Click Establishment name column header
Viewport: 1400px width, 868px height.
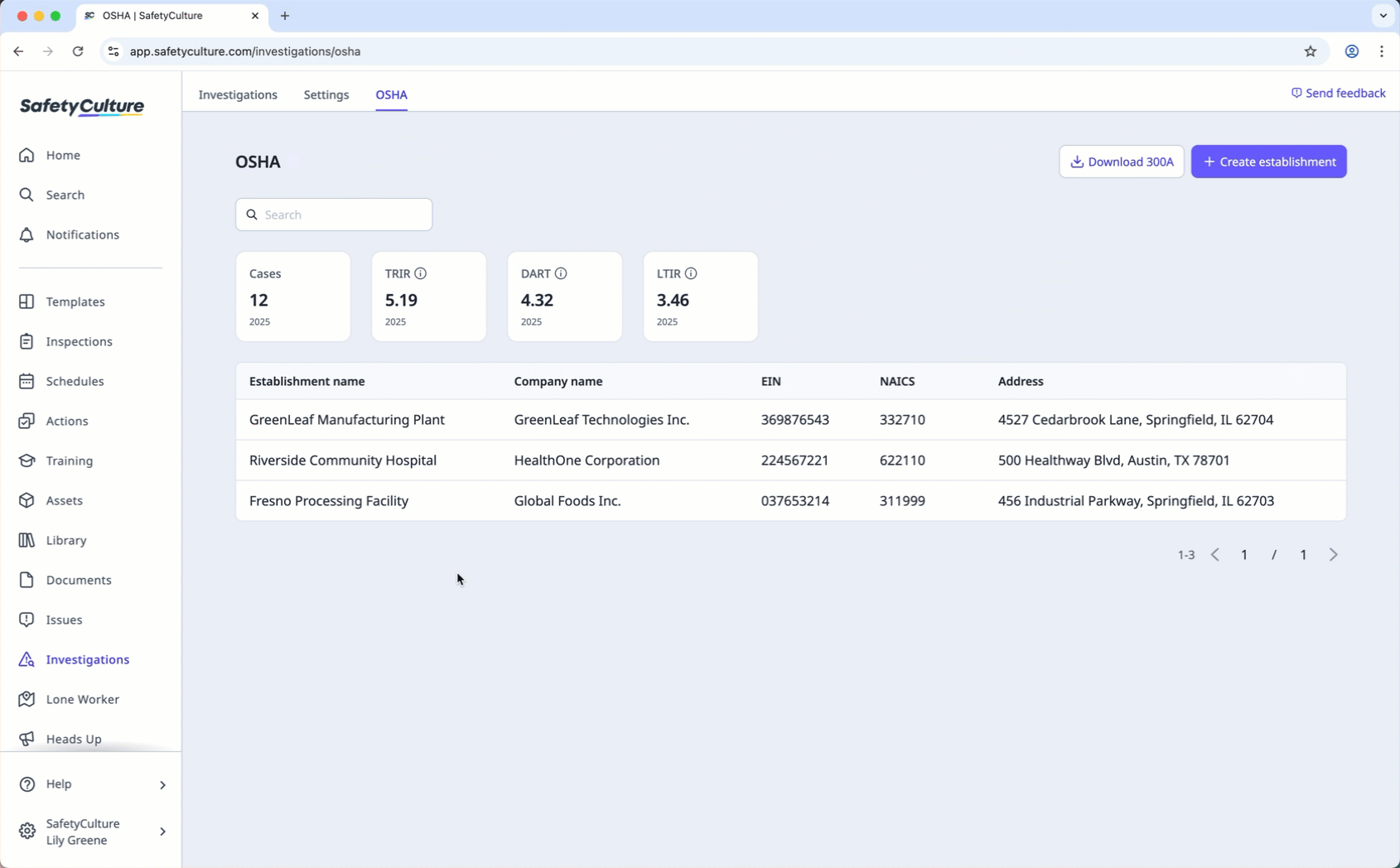click(307, 381)
